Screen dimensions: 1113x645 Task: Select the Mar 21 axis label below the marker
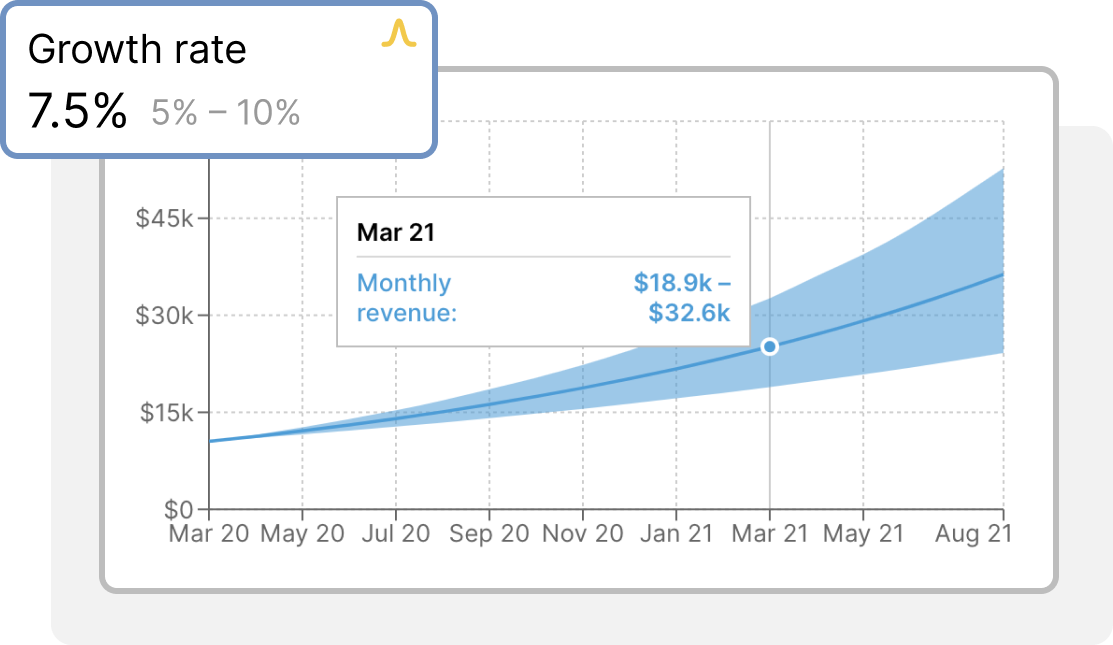click(770, 534)
